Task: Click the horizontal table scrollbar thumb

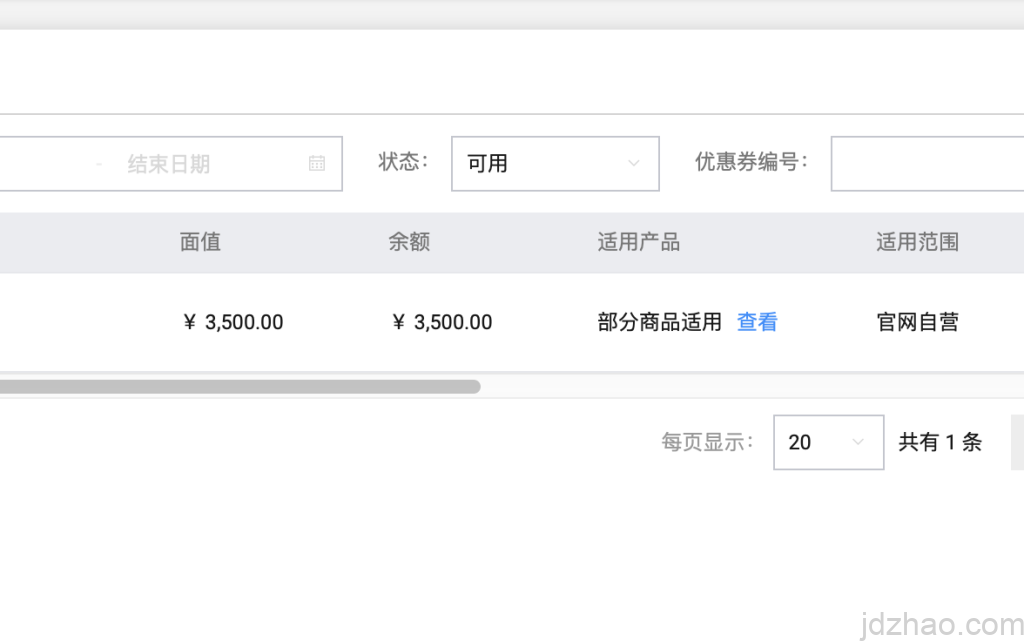Action: coord(240,386)
